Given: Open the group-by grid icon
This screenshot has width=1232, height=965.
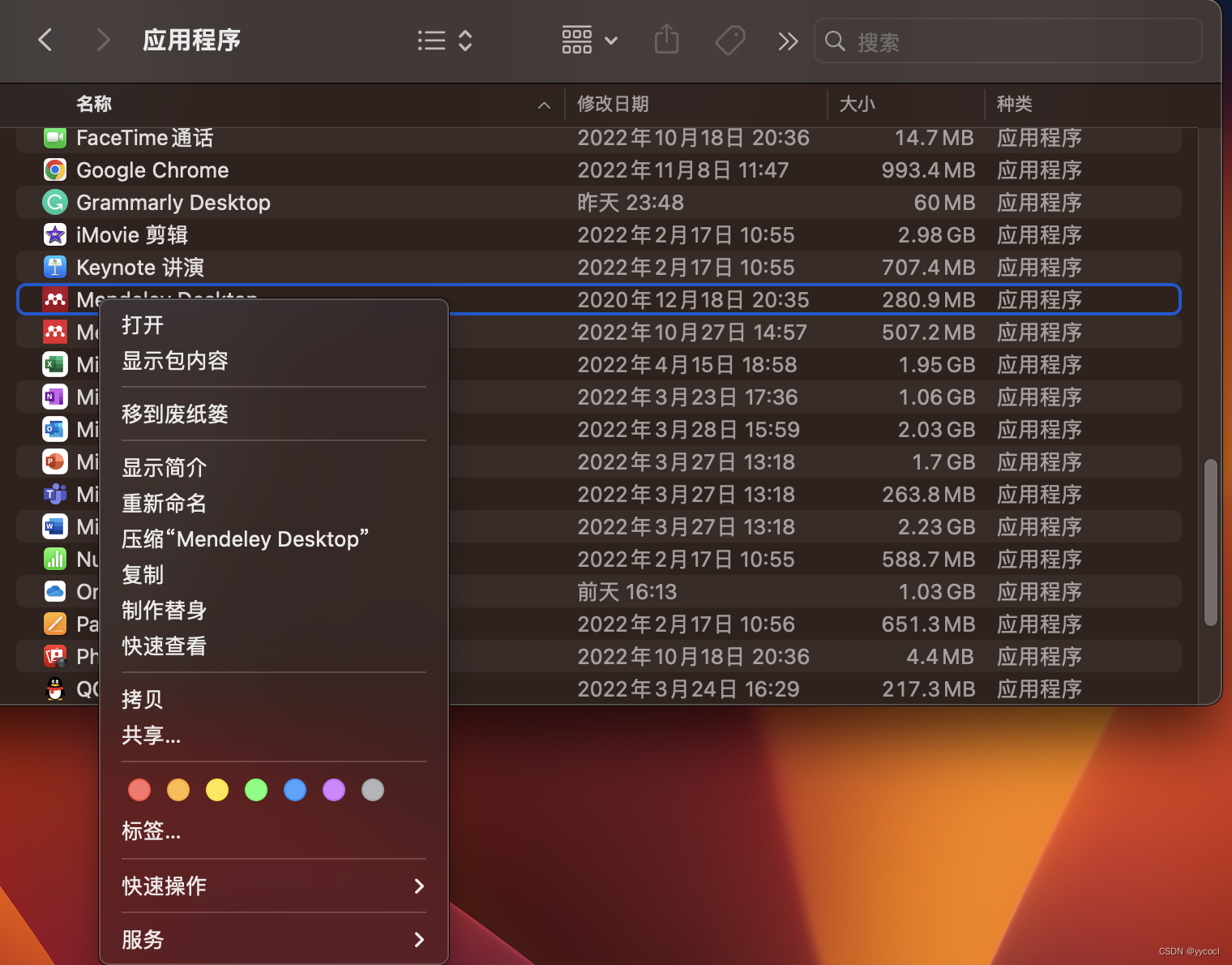Looking at the screenshot, I should coord(577,40).
